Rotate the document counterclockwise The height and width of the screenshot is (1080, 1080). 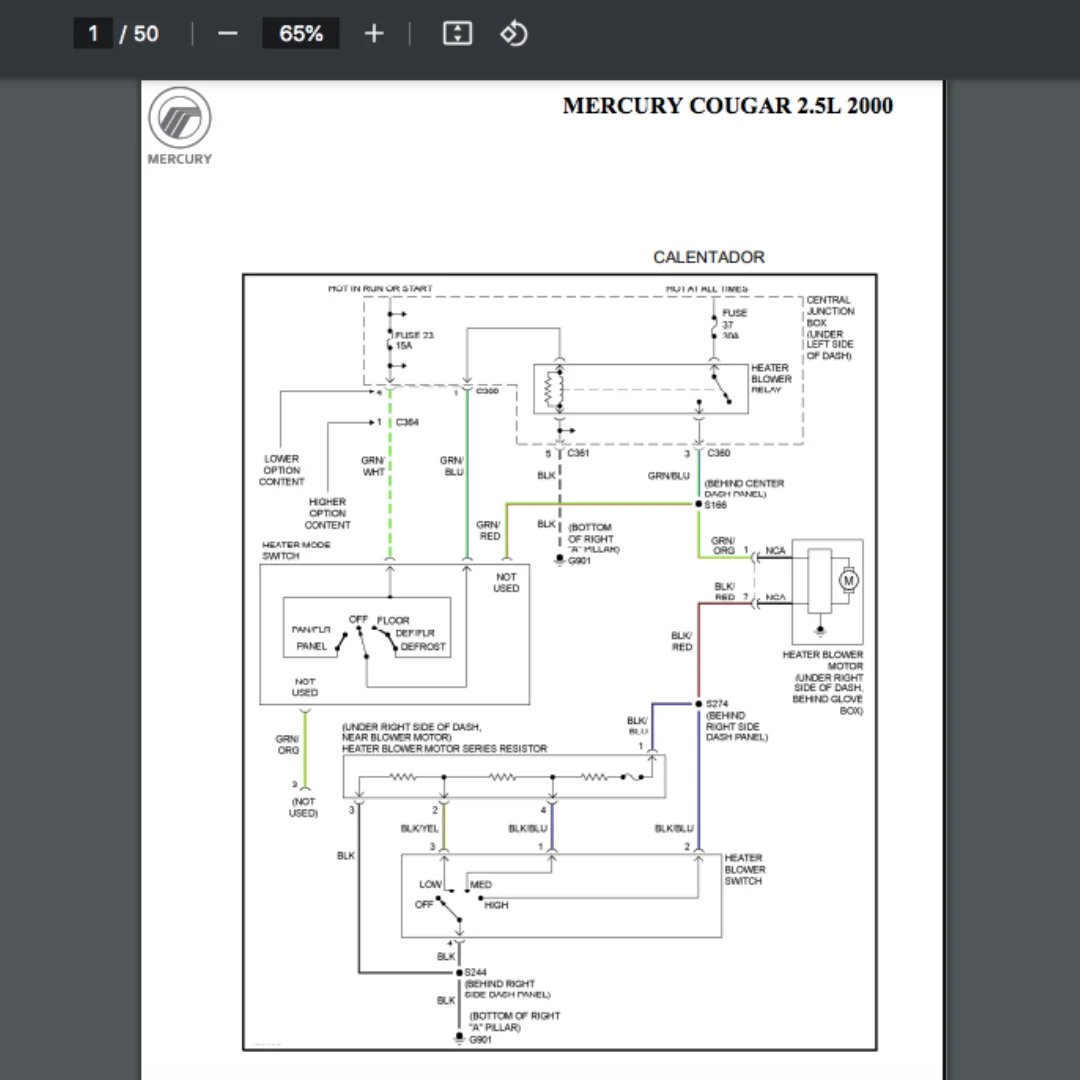pyautogui.click(x=514, y=33)
